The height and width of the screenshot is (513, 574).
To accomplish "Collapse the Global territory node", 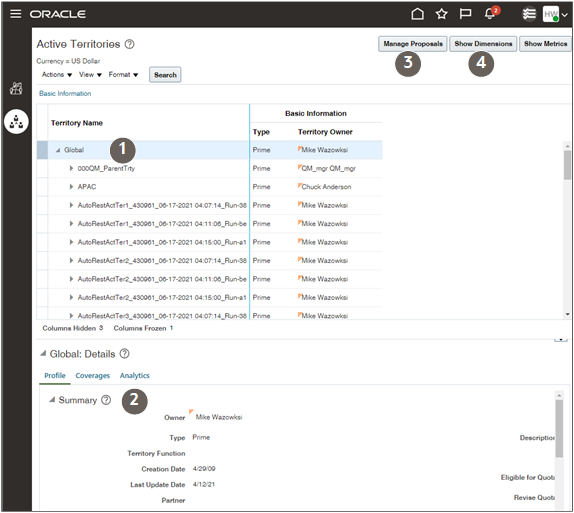I will 58,150.
